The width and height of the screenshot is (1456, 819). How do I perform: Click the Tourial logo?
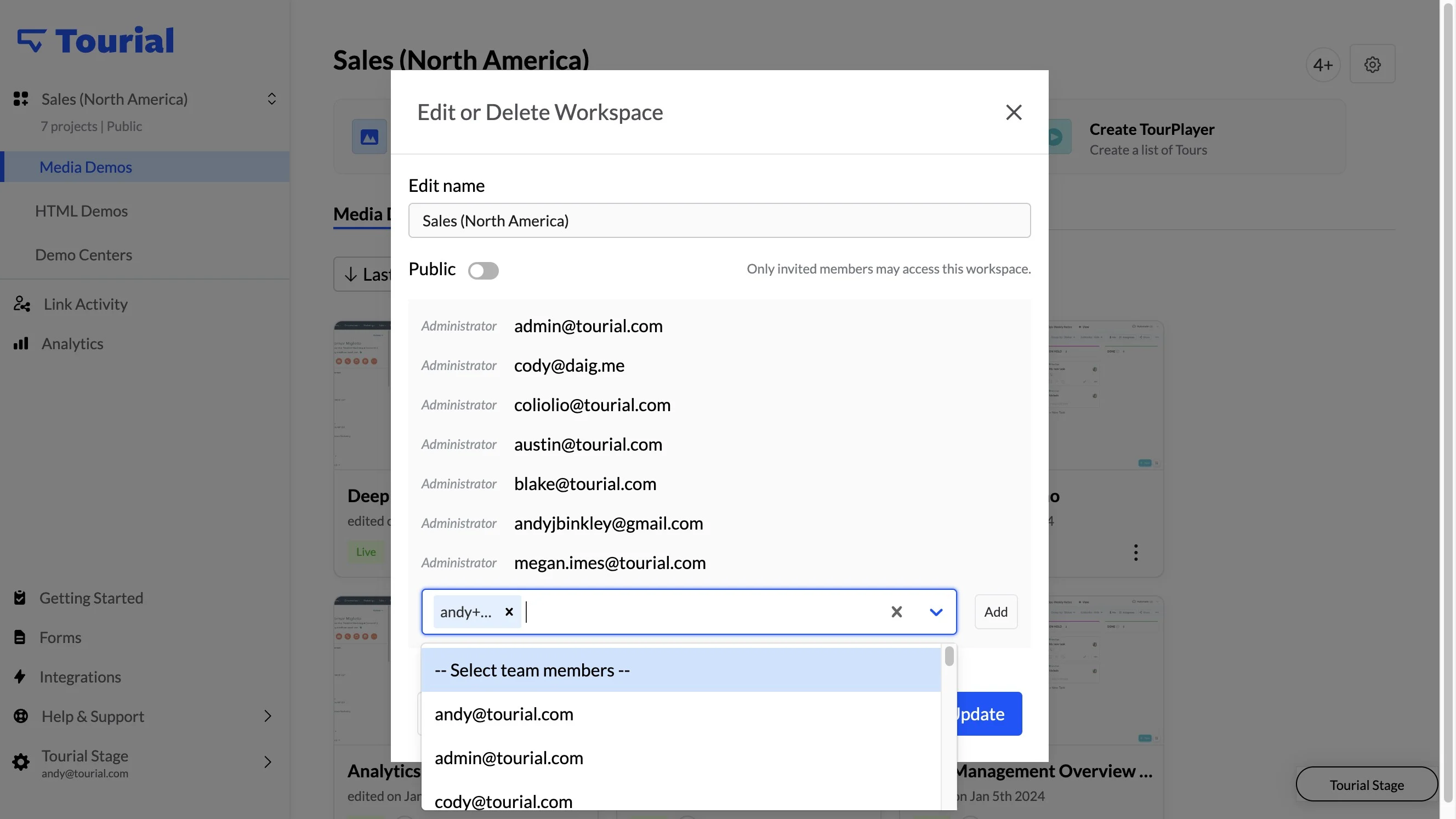pos(95,41)
